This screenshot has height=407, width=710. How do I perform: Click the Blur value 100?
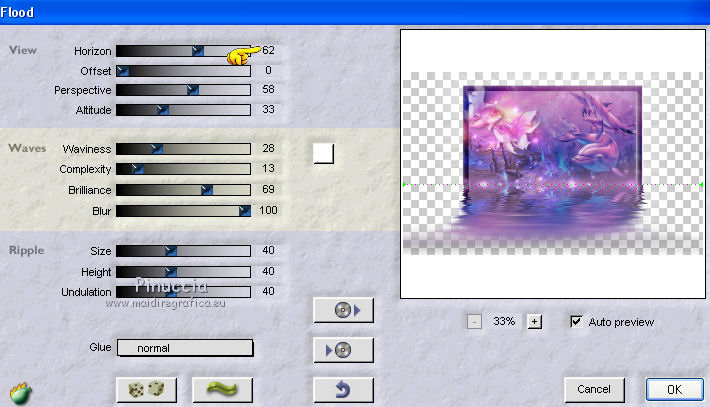[x=268, y=210]
